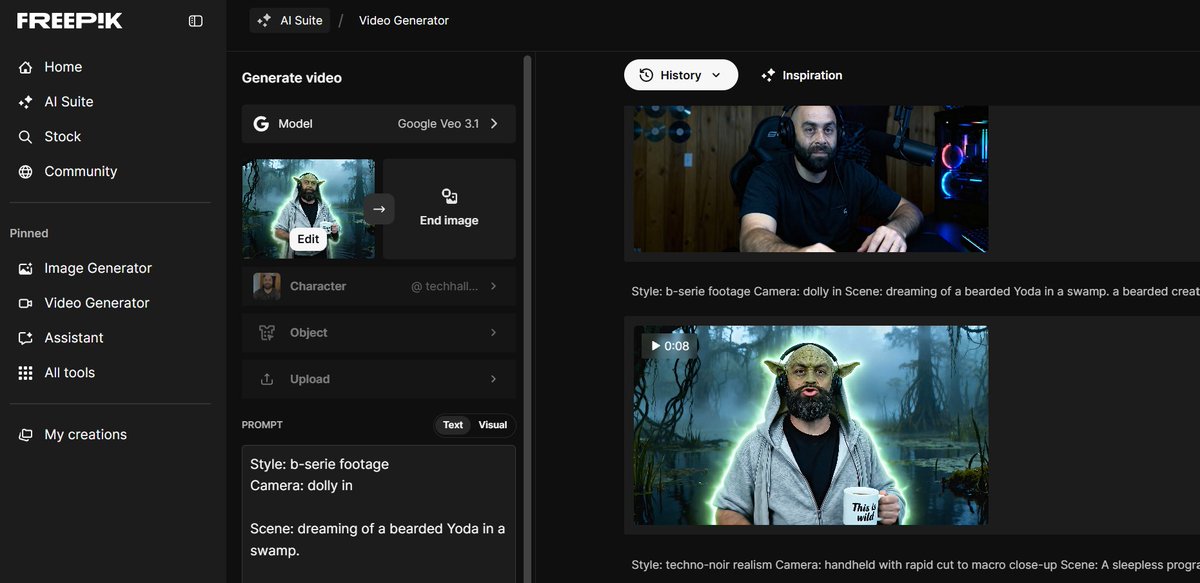Click the Pinned section label
Image resolution: width=1200 pixels, height=583 pixels.
tap(29, 233)
